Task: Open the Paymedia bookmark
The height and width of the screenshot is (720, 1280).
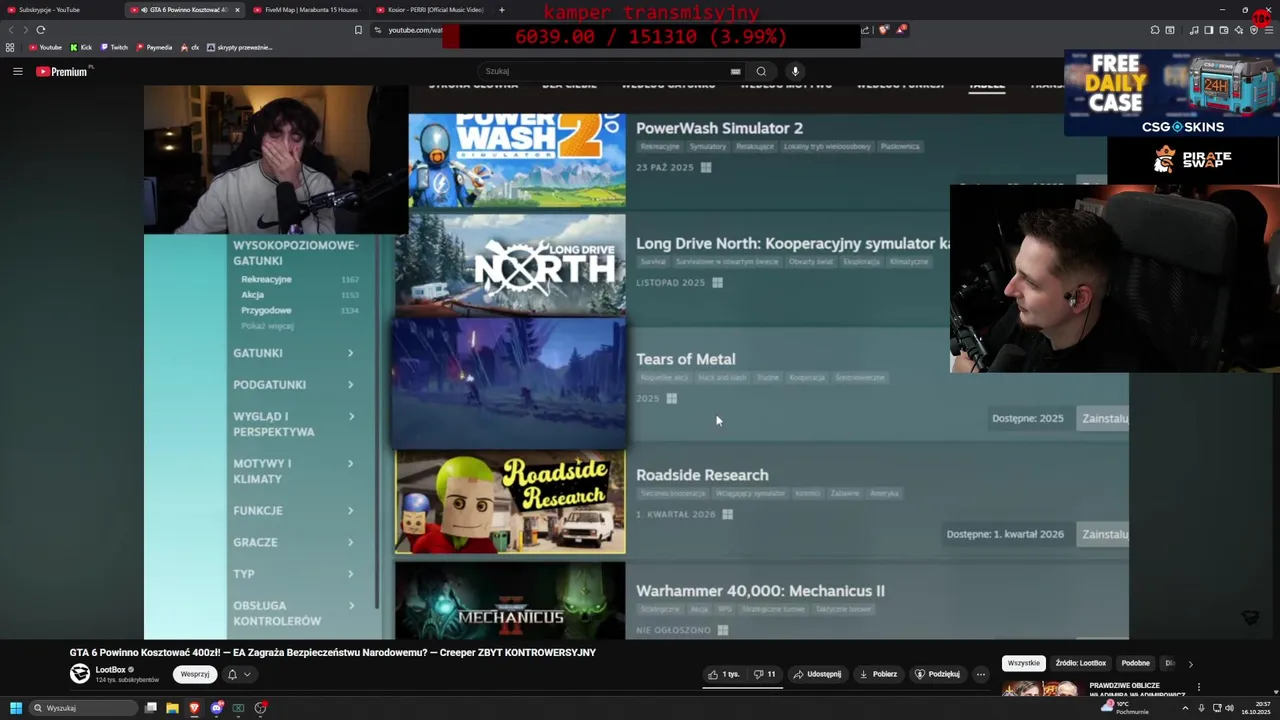Action: (154, 47)
